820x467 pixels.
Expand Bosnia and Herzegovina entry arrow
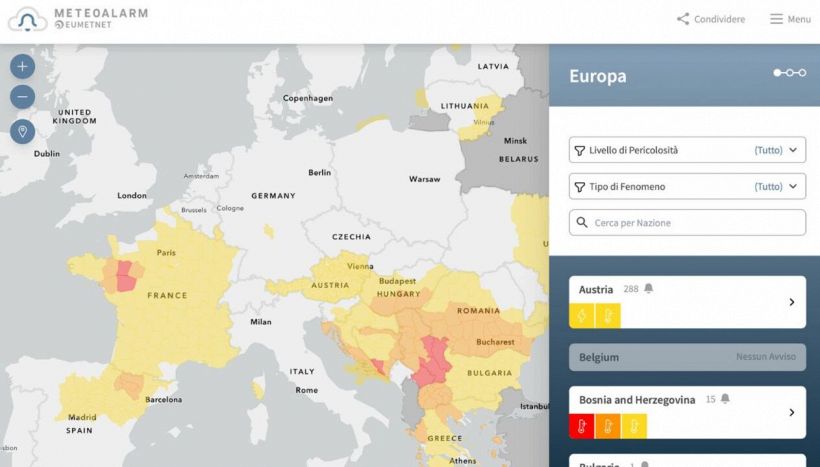pyautogui.click(x=791, y=412)
